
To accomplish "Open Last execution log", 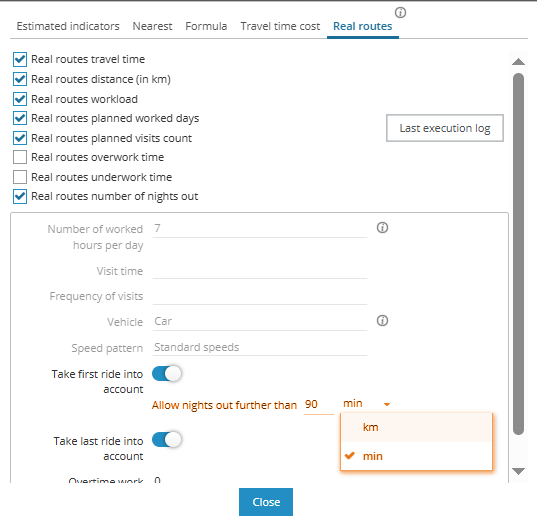I will [445, 128].
